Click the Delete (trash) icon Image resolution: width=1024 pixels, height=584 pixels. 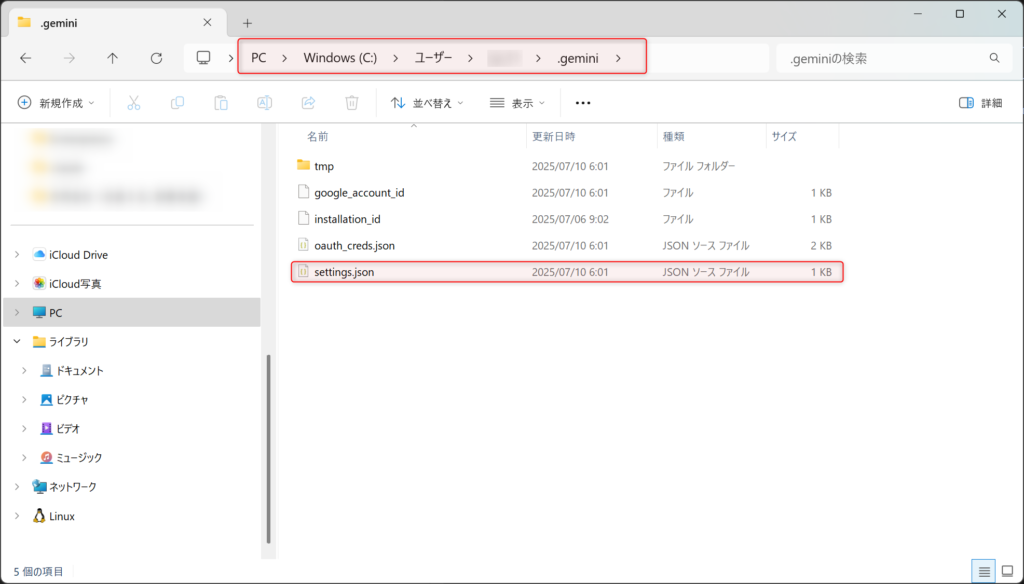point(351,102)
